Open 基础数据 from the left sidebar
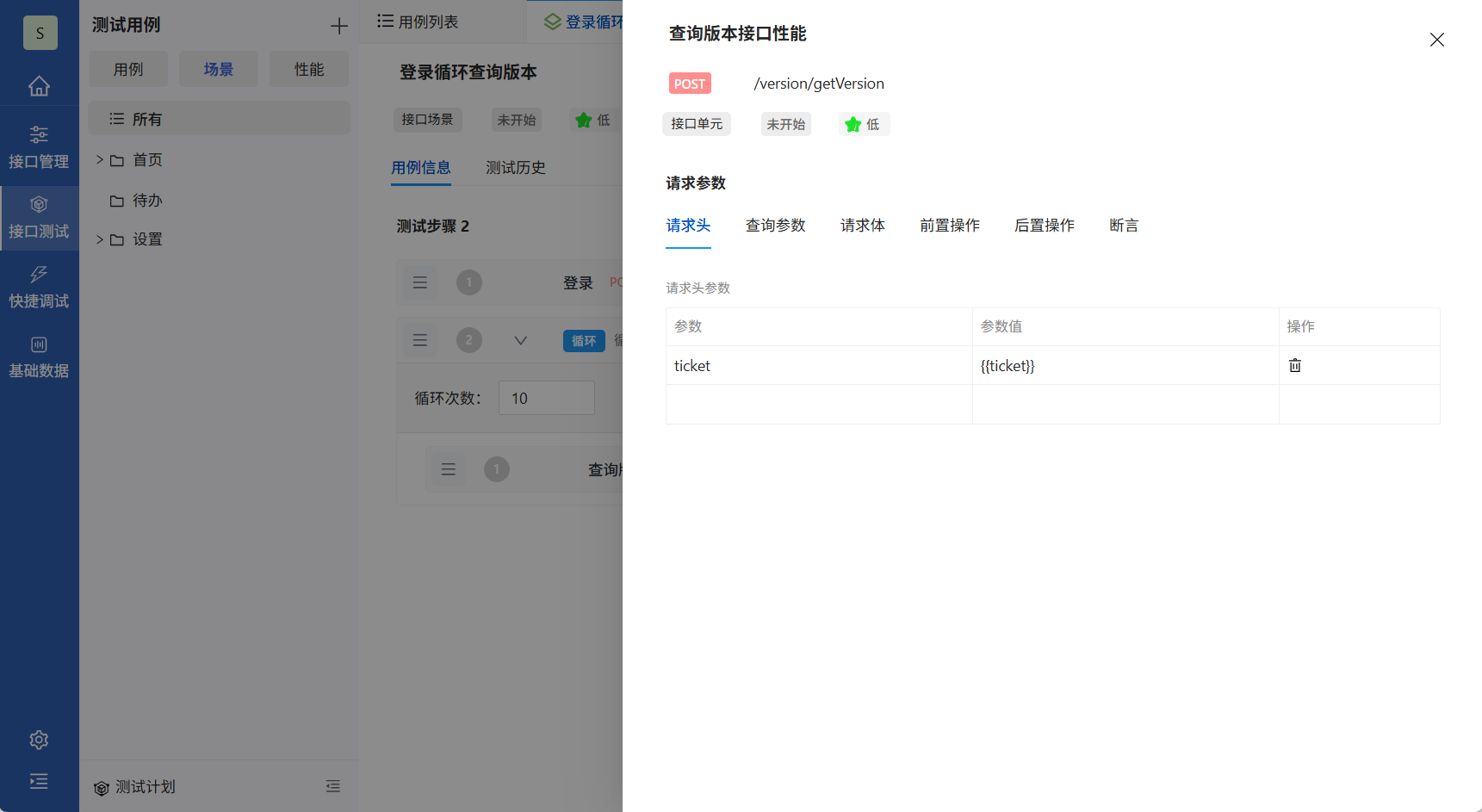This screenshot has width=1482, height=812. pyautogui.click(x=39, y=356)
